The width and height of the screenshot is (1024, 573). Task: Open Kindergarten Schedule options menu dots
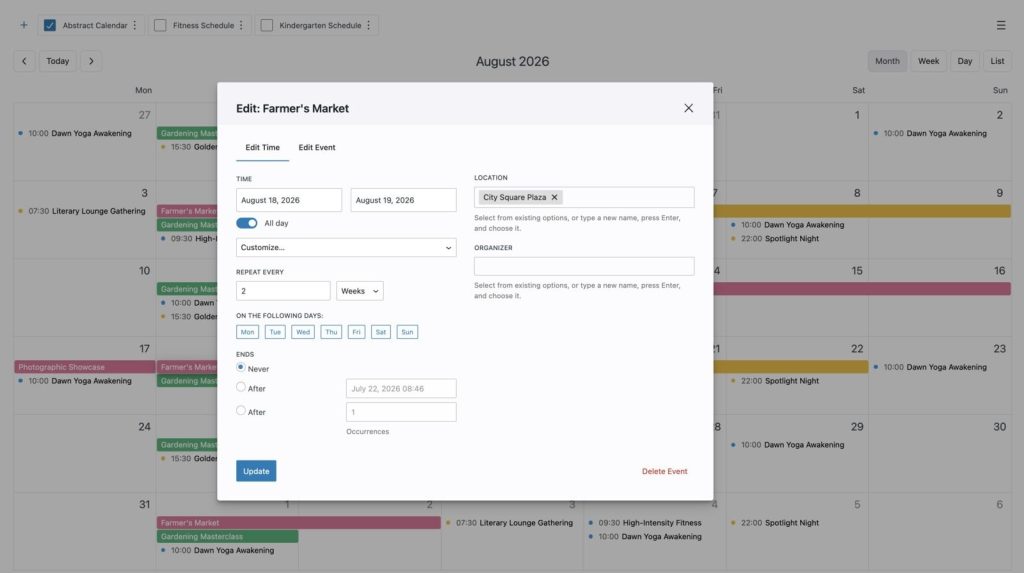(368, 25)
